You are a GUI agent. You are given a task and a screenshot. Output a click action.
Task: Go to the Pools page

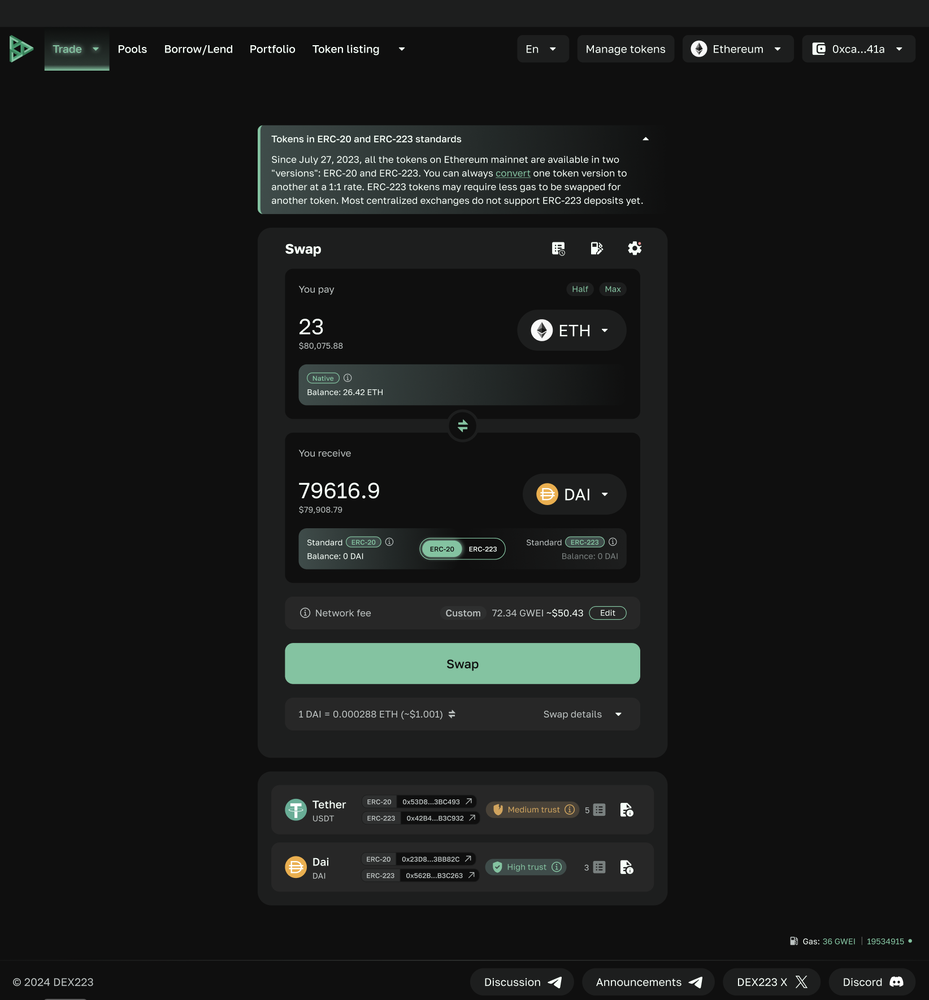click(132, 49)
